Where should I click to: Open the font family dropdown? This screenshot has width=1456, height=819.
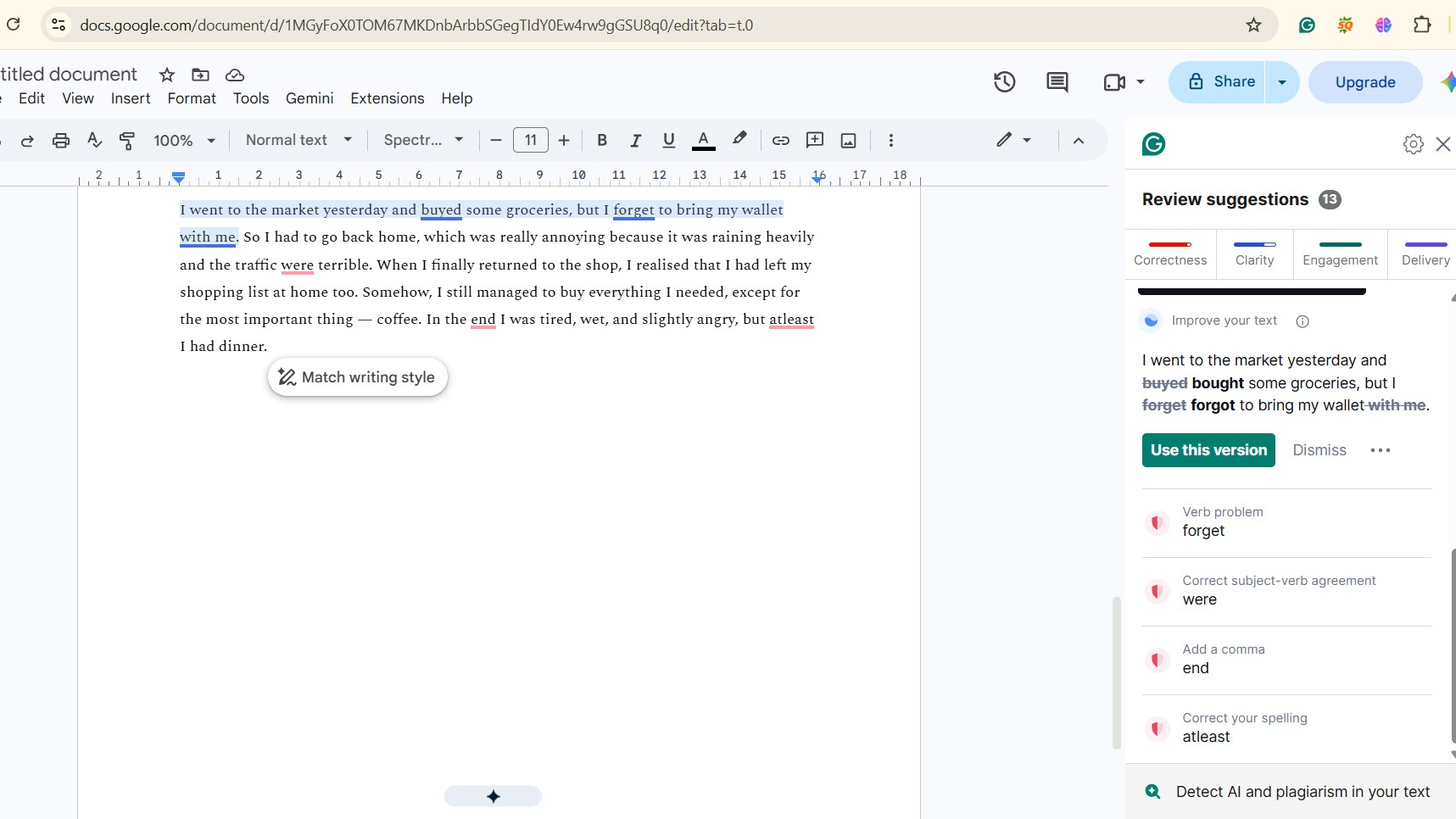click(423, 140)
